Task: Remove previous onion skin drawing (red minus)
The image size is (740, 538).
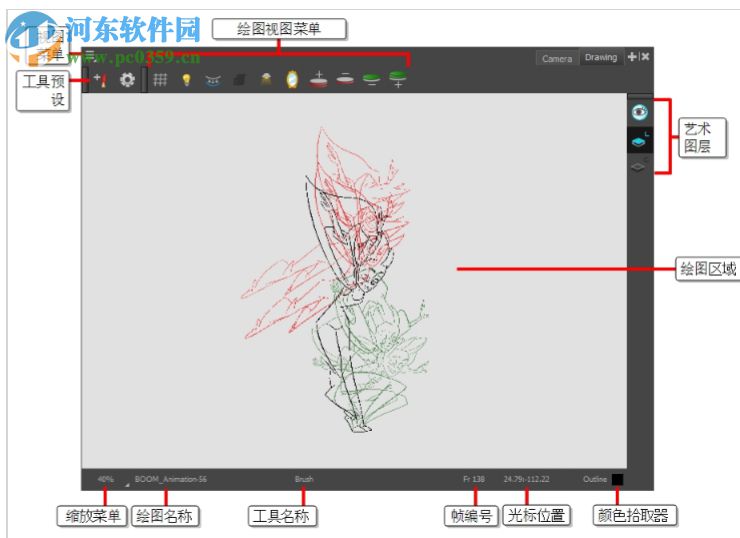Action: pyautogui.click(x=345, y=78)
